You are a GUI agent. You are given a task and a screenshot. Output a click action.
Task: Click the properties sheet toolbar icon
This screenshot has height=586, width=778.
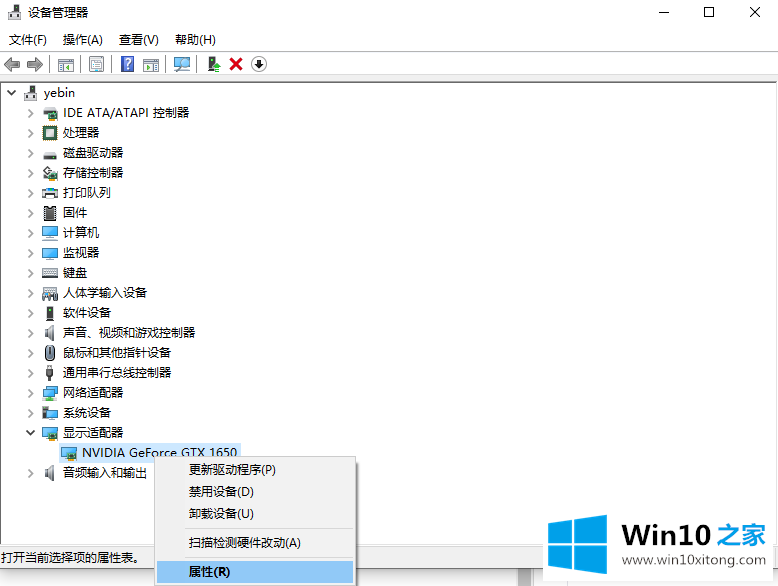[96, 64]
